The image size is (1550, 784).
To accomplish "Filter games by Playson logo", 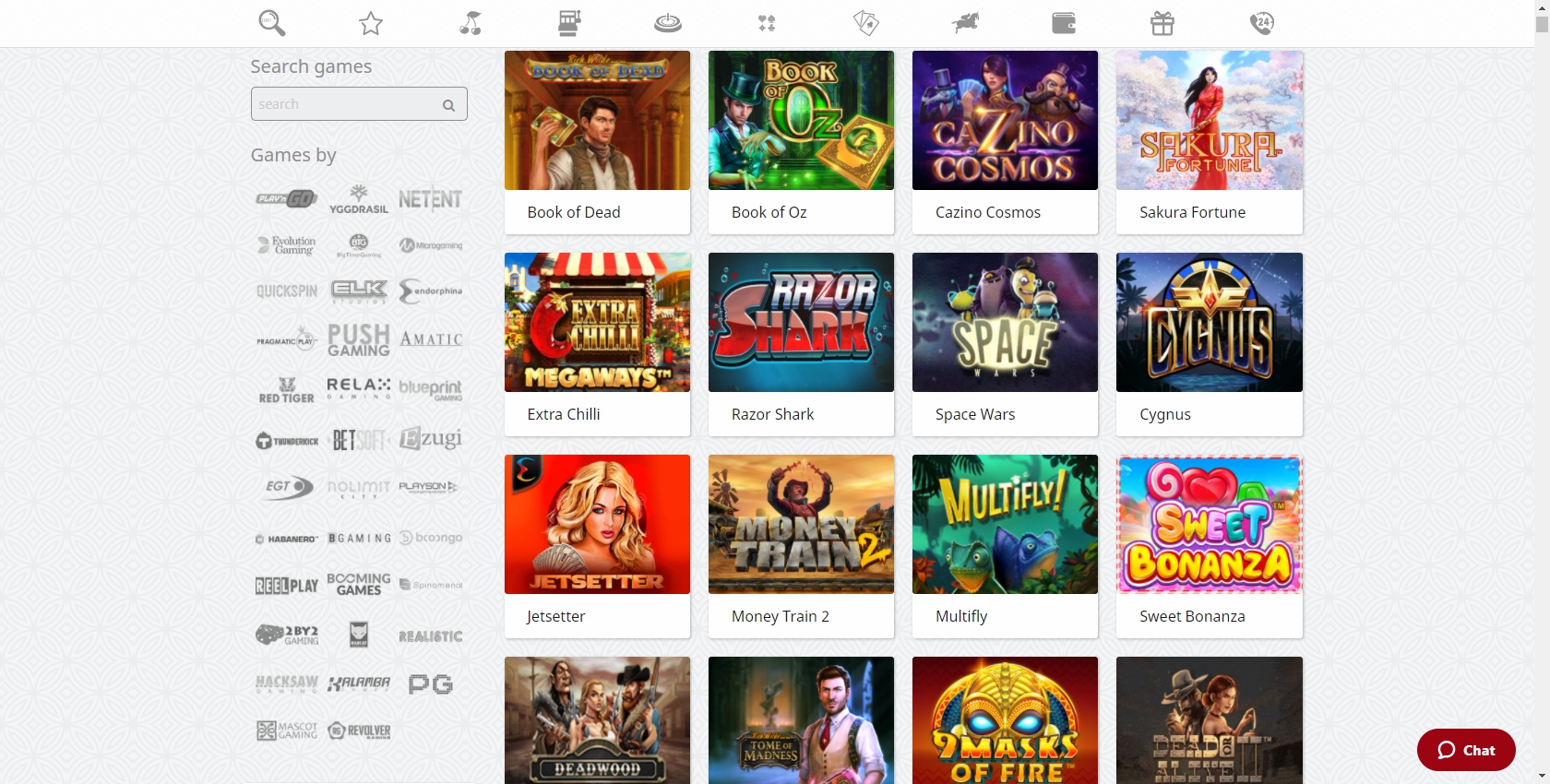I will [428, 487].
